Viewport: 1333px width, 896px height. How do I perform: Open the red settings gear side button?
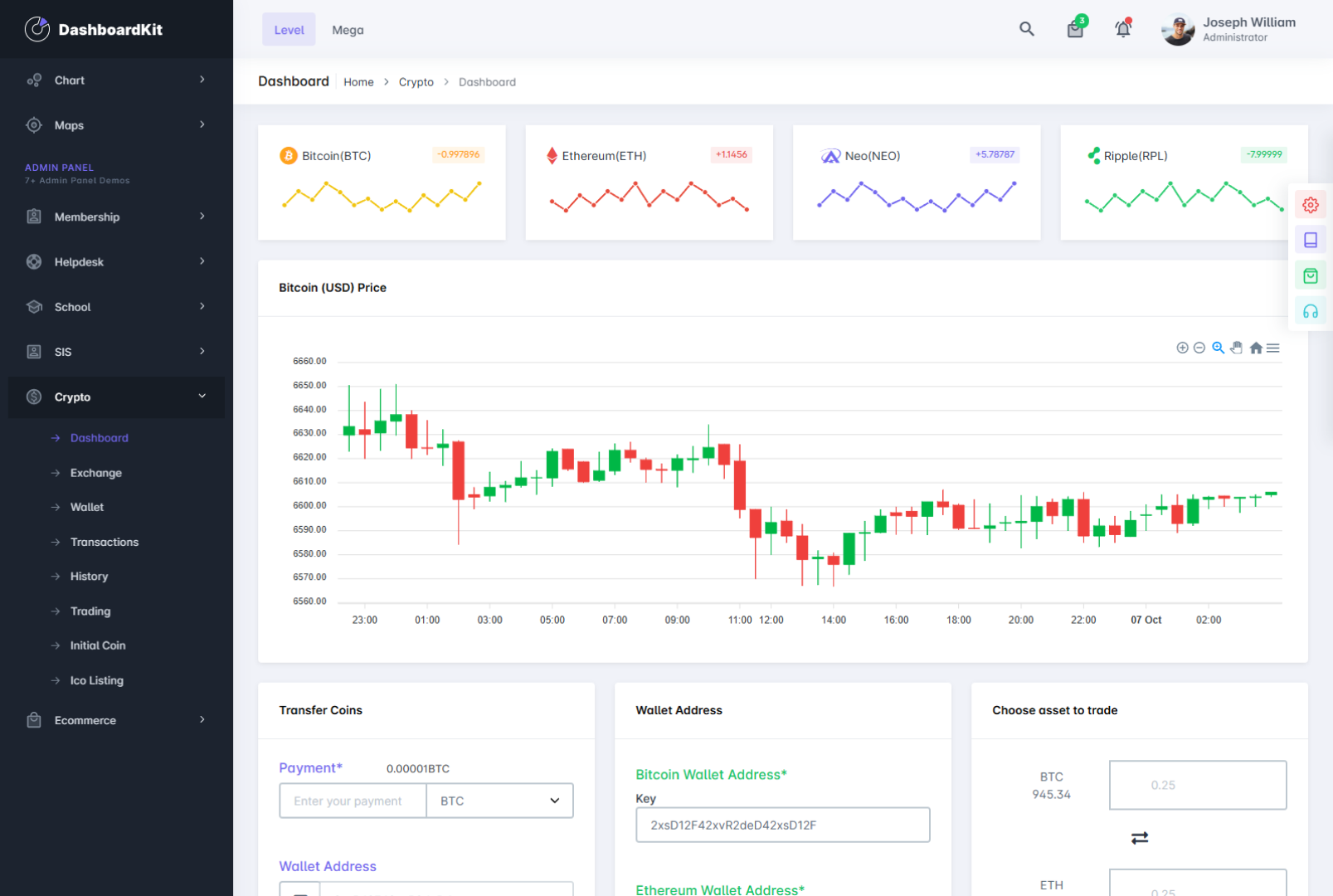click(1311, 205)
